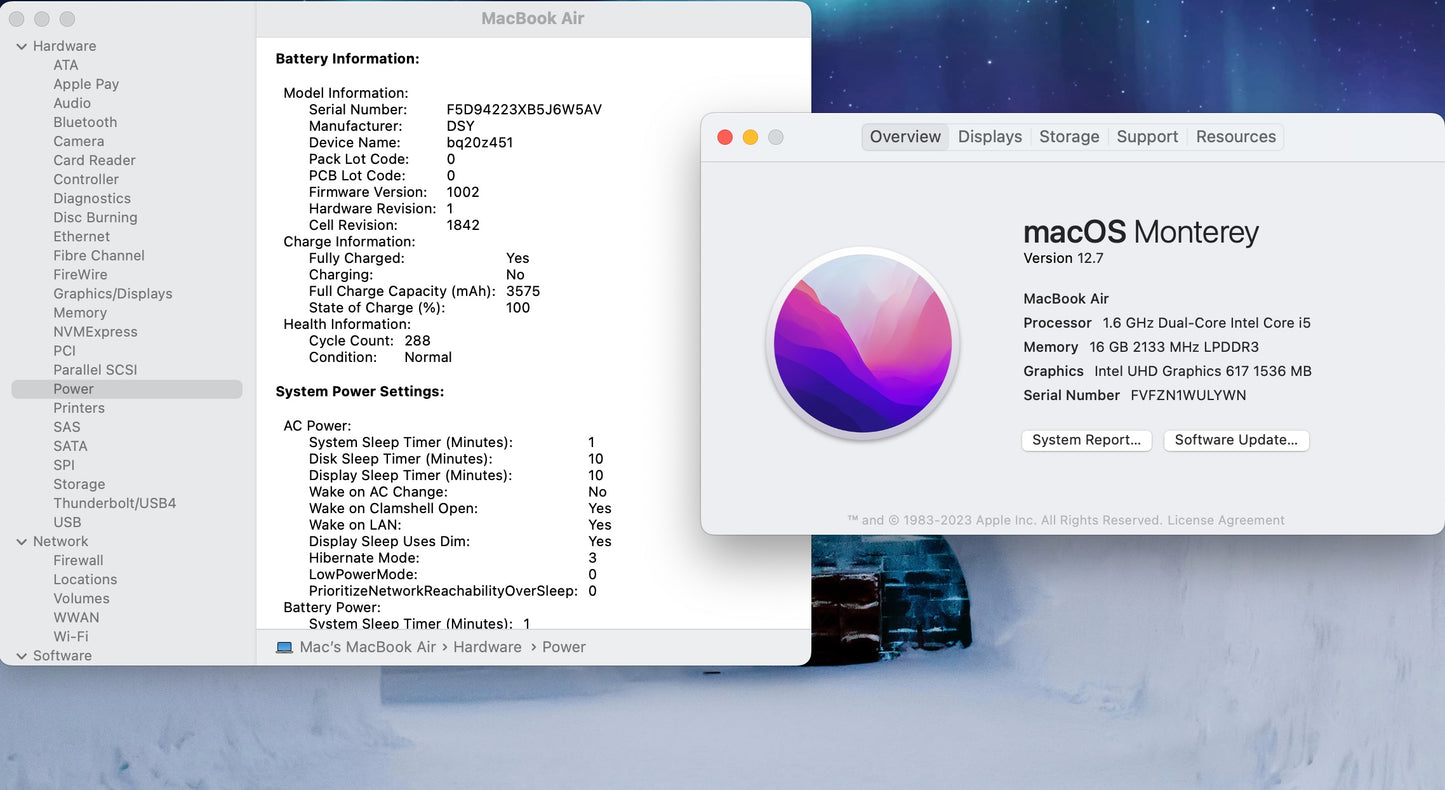
Task: Click the macOS Monterey logo image
Action: click(x=862, y=343)
